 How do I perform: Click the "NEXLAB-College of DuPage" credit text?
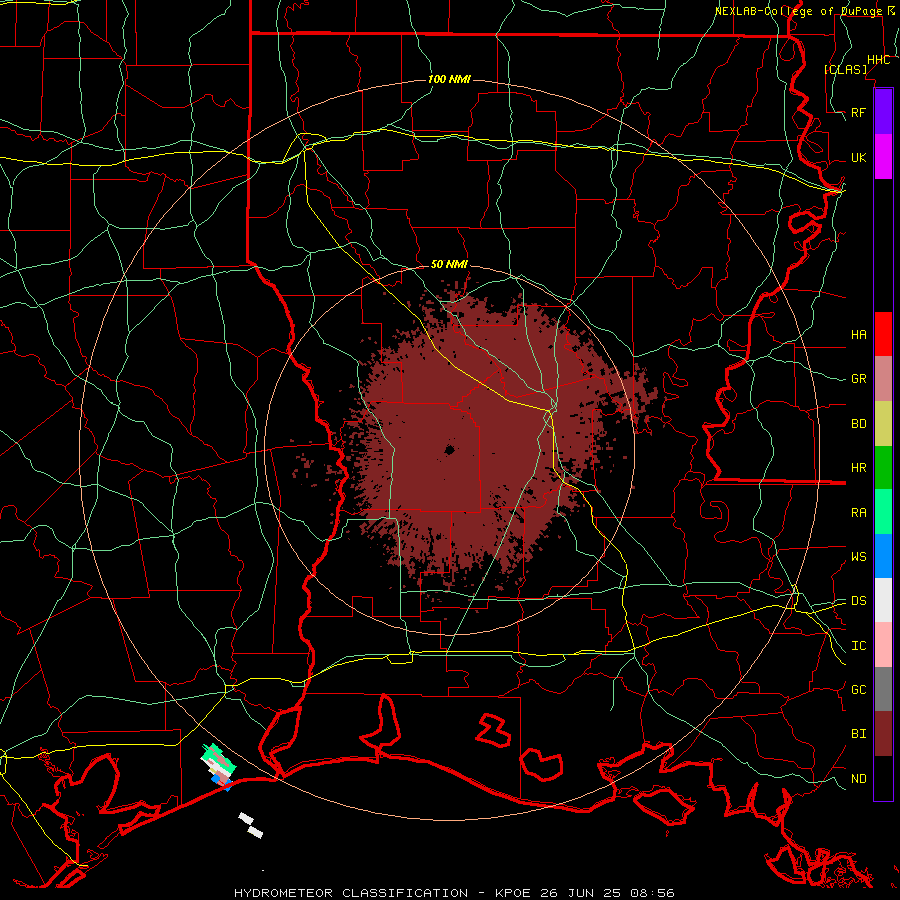point(798,11)
